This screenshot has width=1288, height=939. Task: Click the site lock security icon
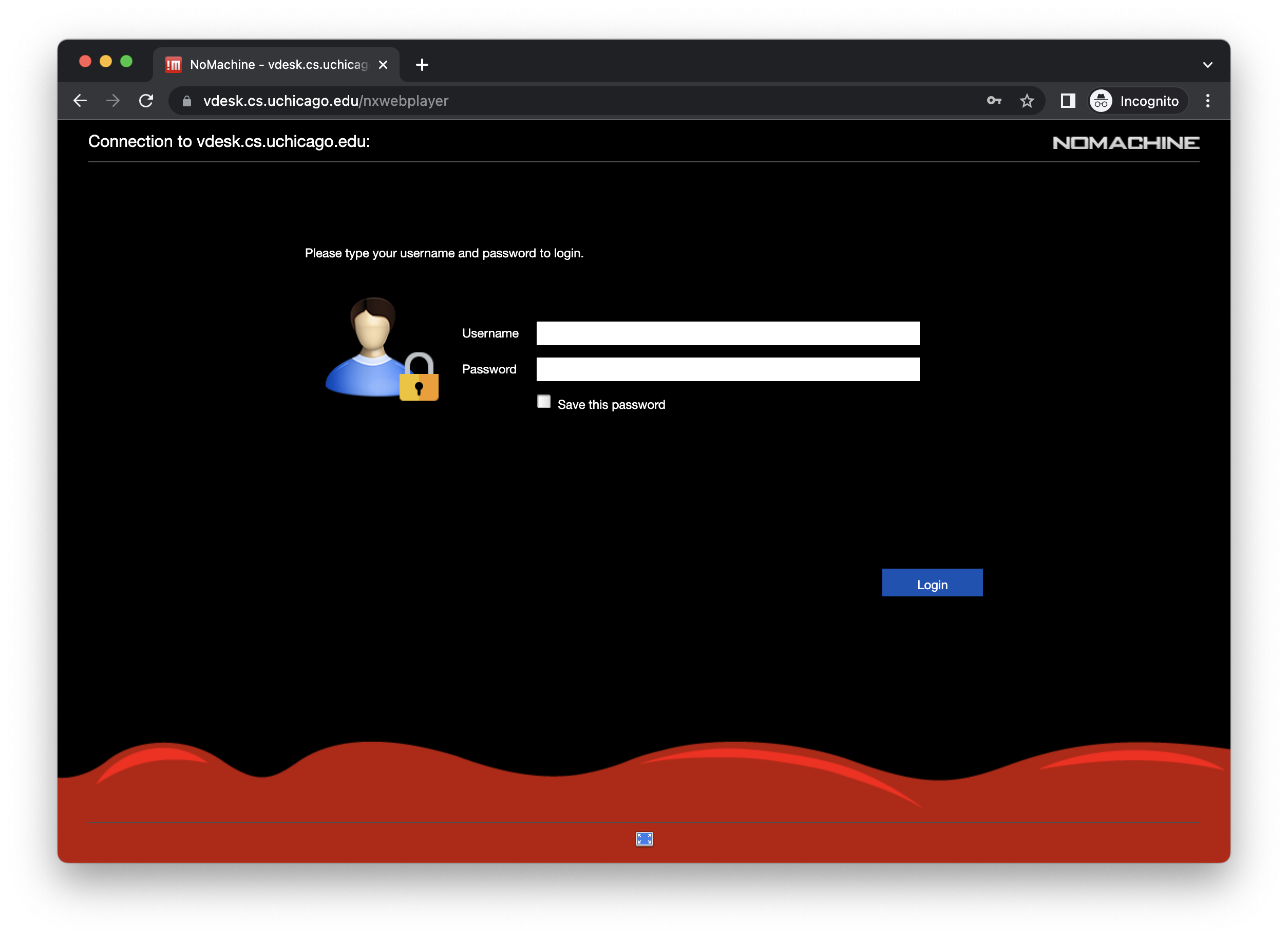click(x=186, y=101)
